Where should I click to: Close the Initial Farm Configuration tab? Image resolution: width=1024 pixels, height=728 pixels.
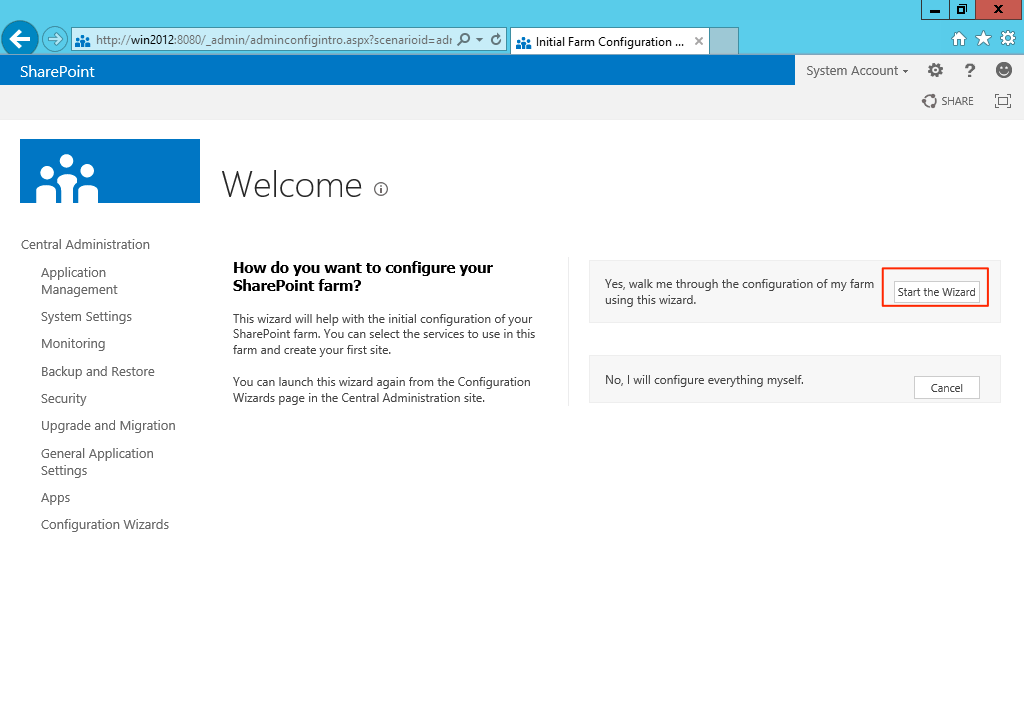point(699,41)
